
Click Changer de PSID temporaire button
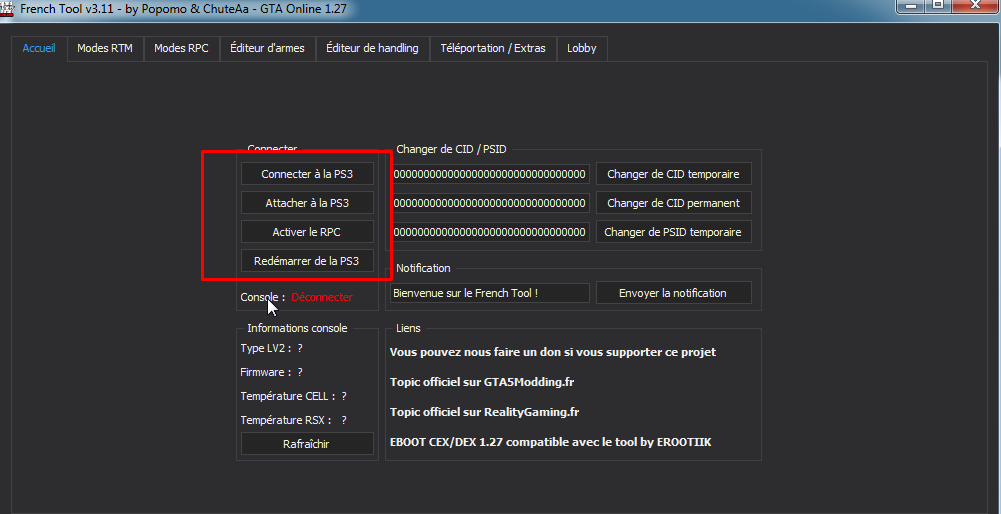[x=674, y=232]
